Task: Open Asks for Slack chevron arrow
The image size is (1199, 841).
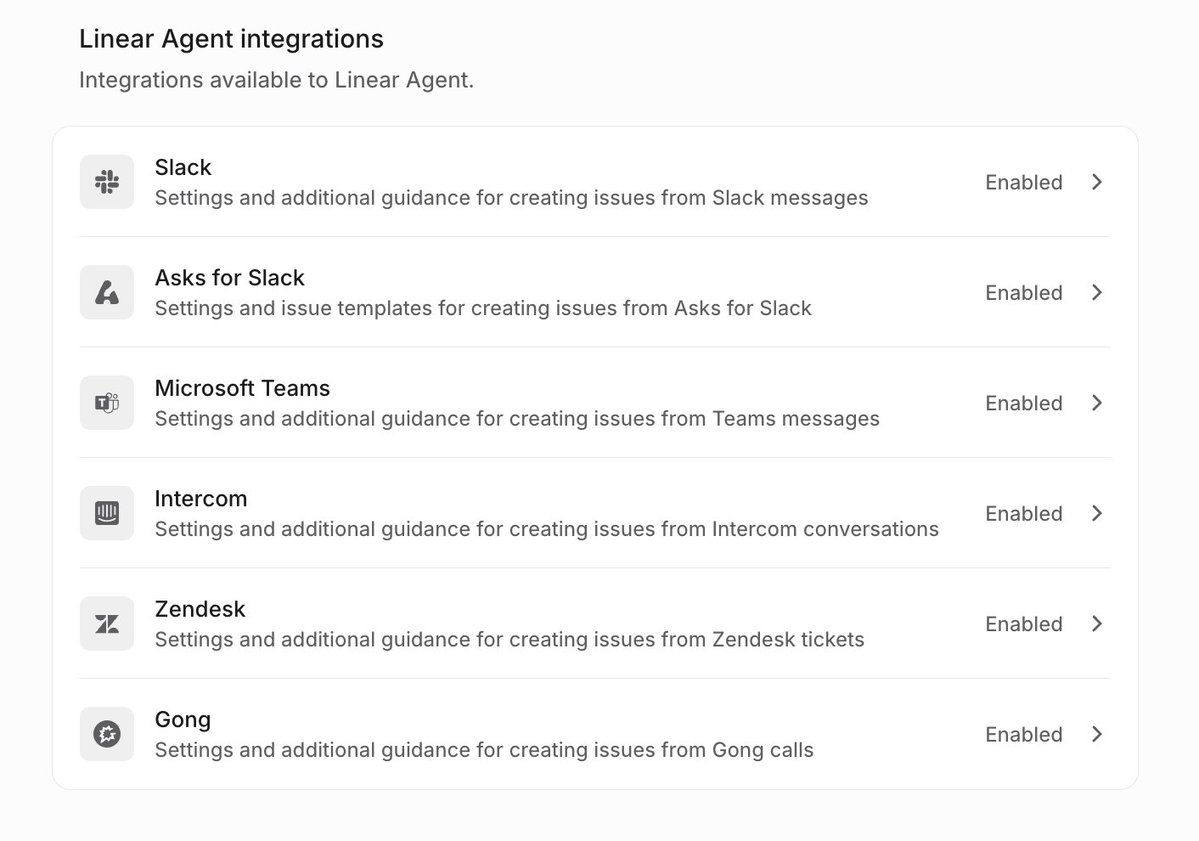Action: click(x=1097, y=292)
